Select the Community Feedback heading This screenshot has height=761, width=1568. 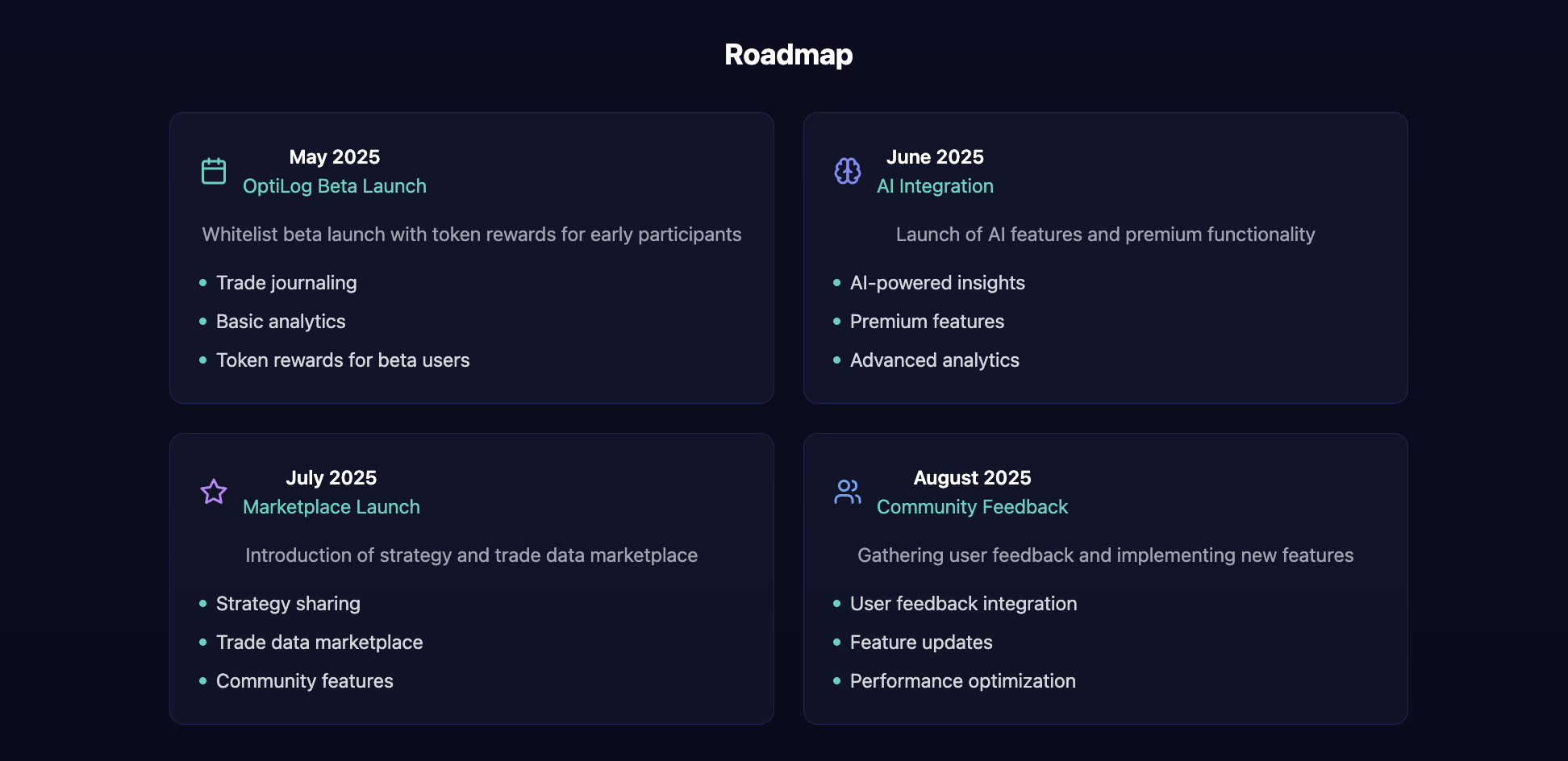[x=972, y=507]
